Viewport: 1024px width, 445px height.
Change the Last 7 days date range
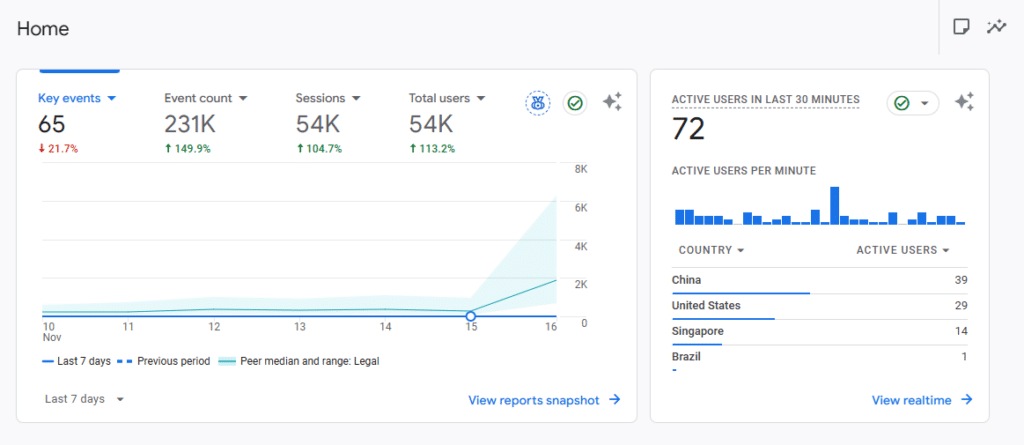tap(84, 399)
